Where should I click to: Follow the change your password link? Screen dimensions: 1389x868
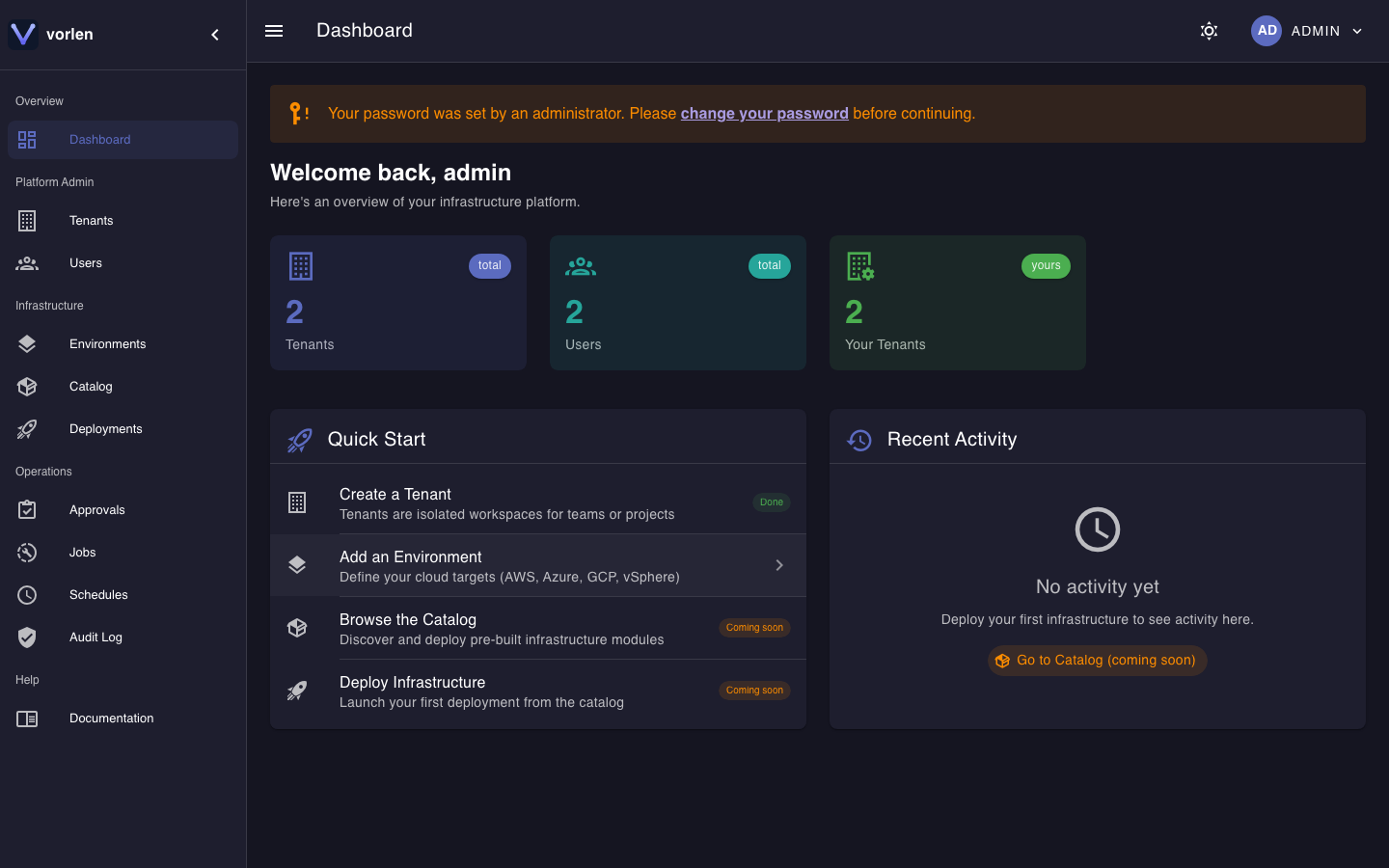[x=765, y=114]
